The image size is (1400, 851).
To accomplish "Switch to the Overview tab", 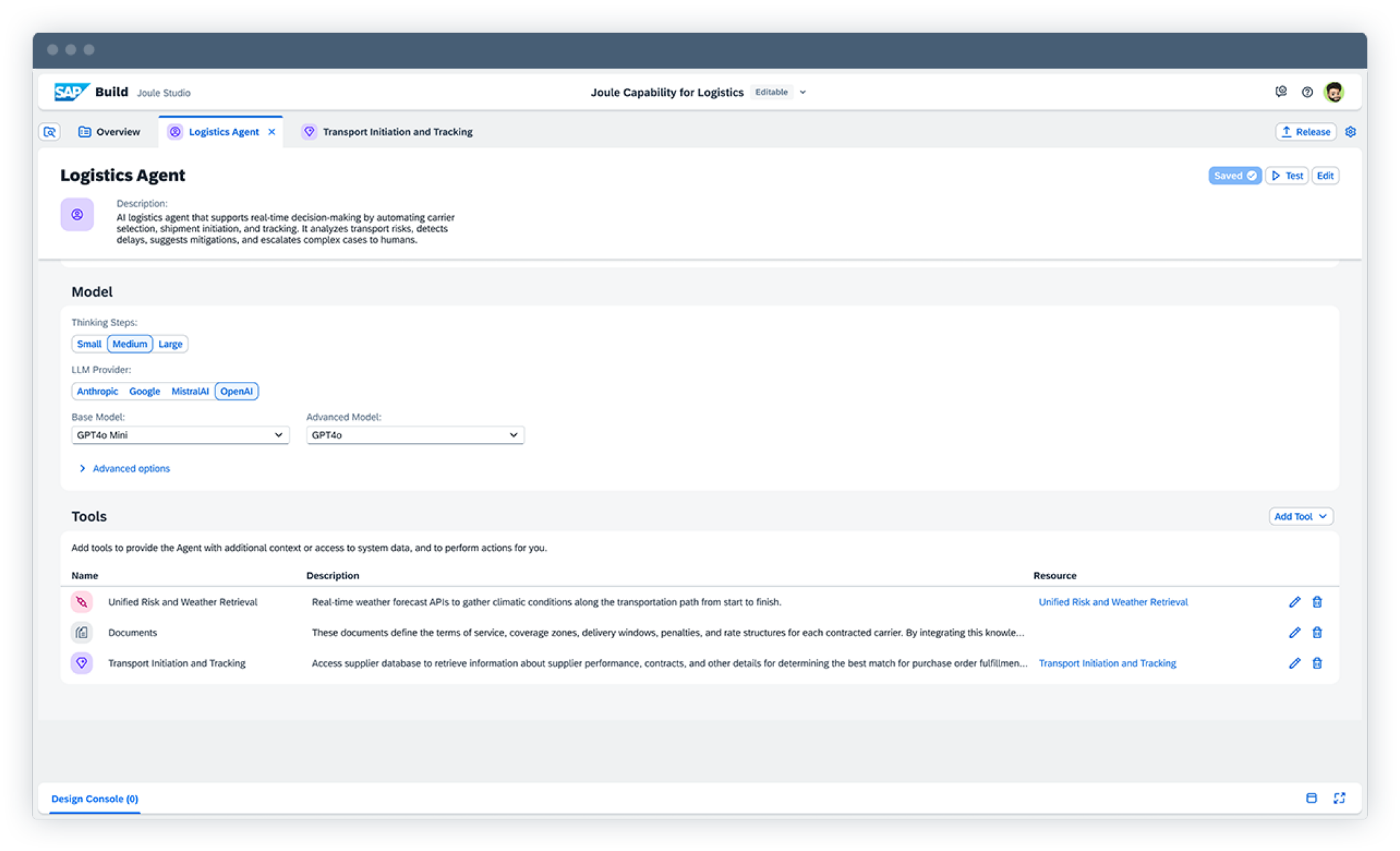I will (109, 132).
